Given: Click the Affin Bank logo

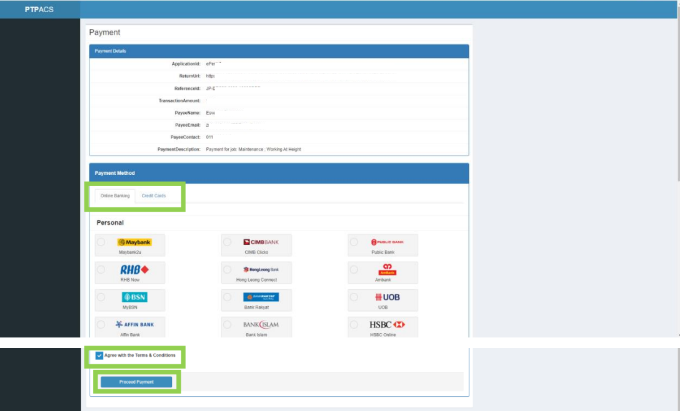Looking at the screenshot, I should tap(134, 324).
